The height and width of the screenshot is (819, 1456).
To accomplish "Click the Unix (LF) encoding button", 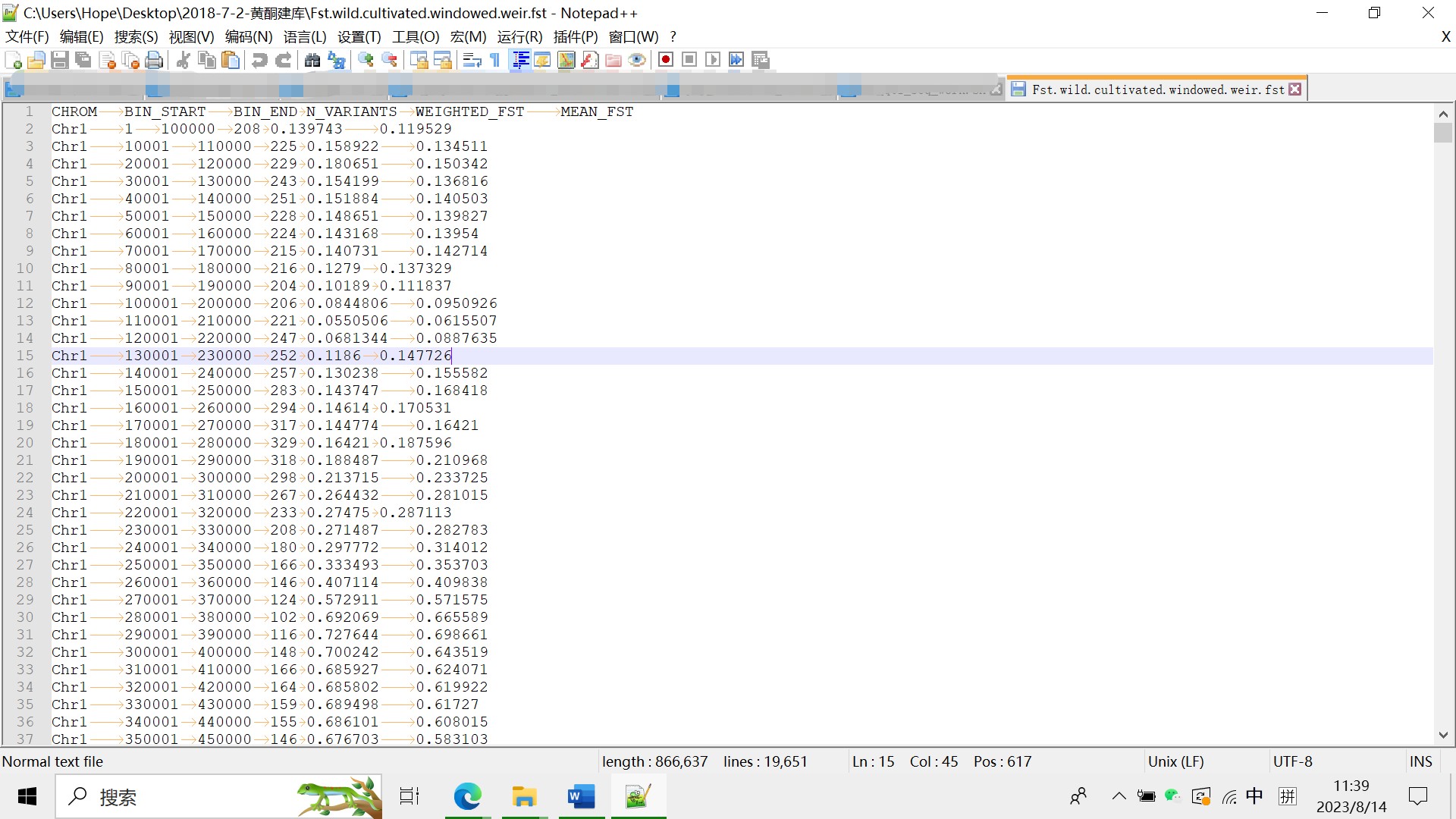I will (1175, 761).
